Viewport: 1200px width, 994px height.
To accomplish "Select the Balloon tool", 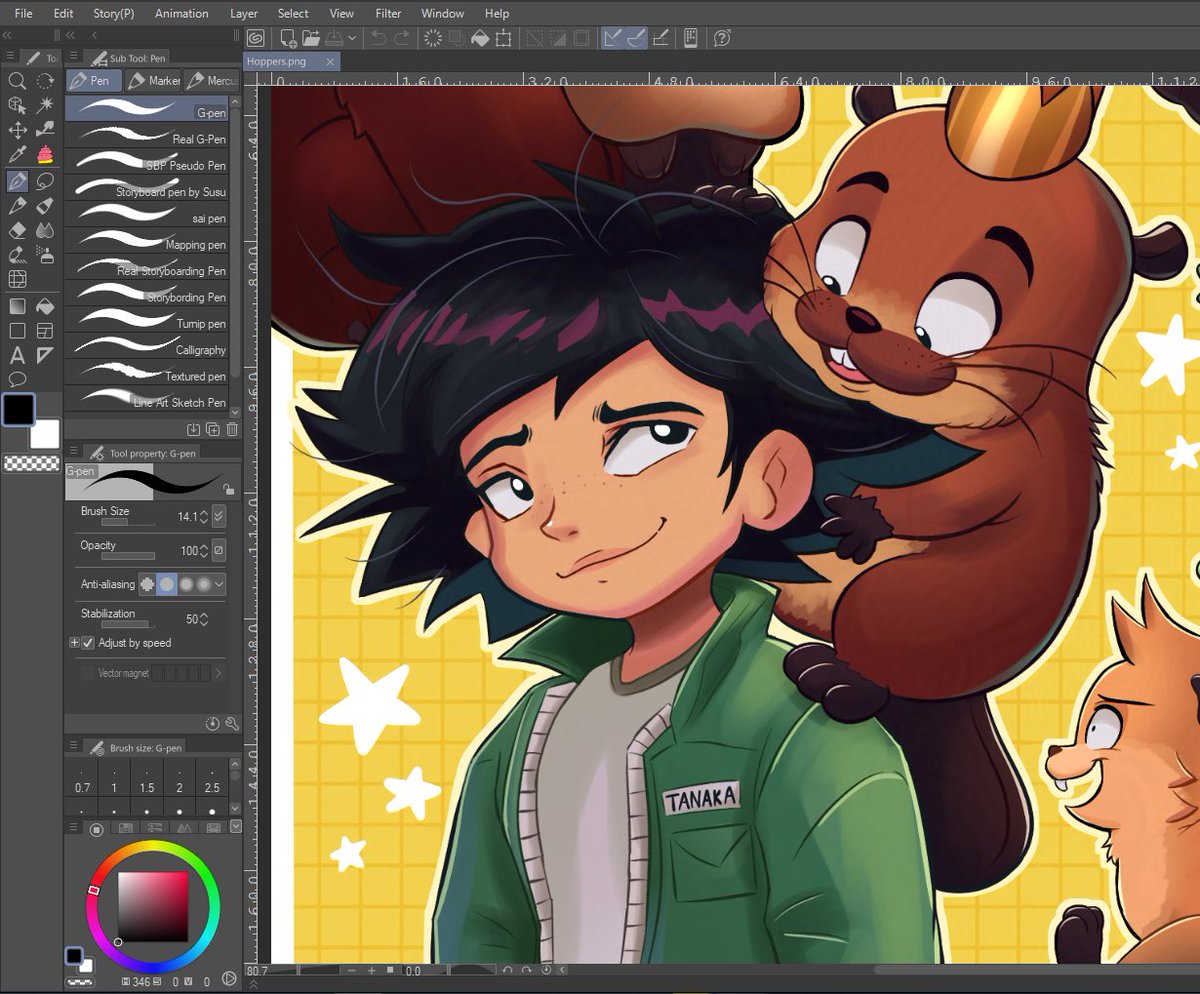I will 17,379.
